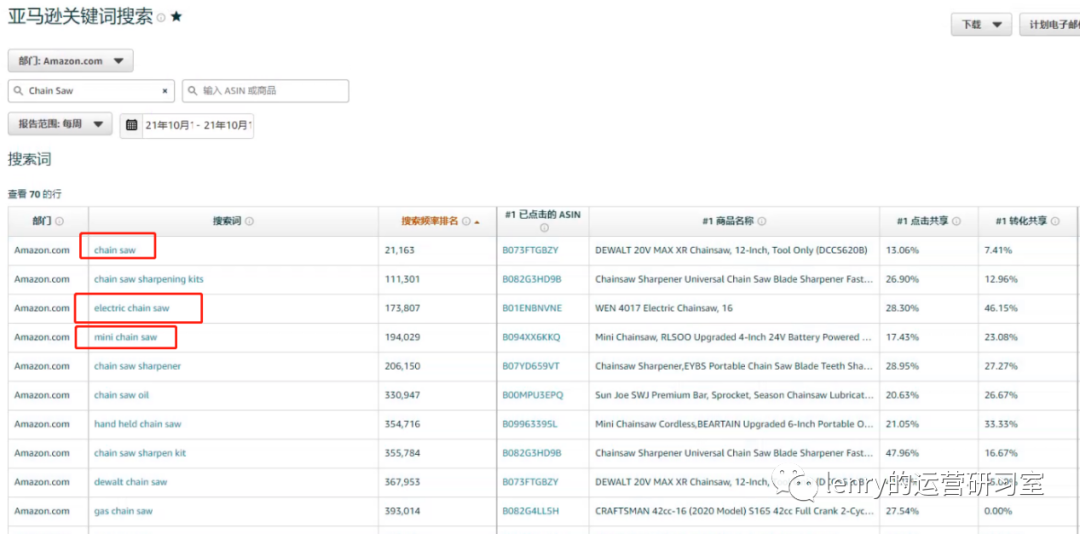
Task: Open the 报告范围: 每周 dropdown
Action: click(60, 124)
